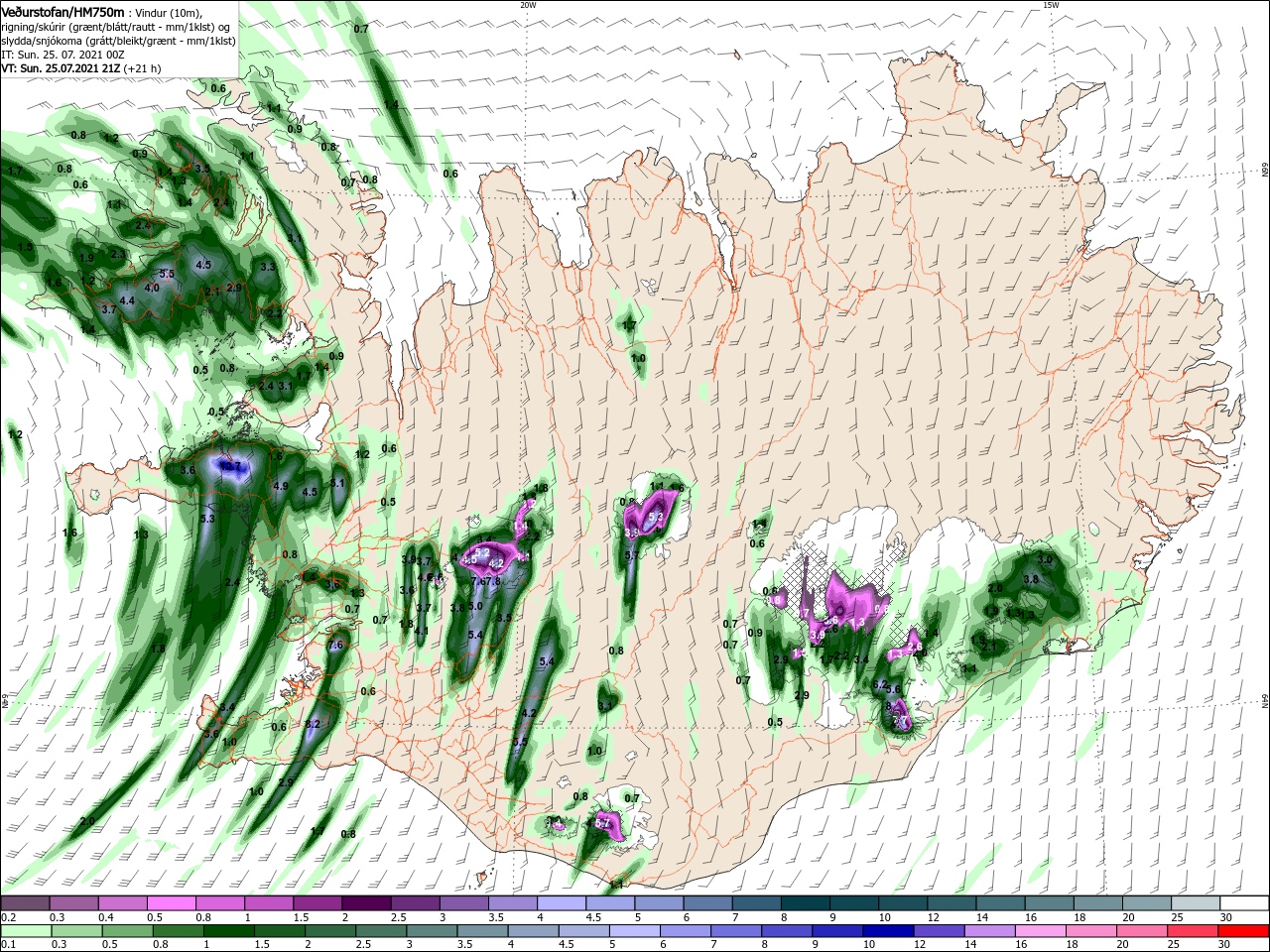Select the dark mauve 0.2–0.3 snow swatch

click(x=25, y=903)
